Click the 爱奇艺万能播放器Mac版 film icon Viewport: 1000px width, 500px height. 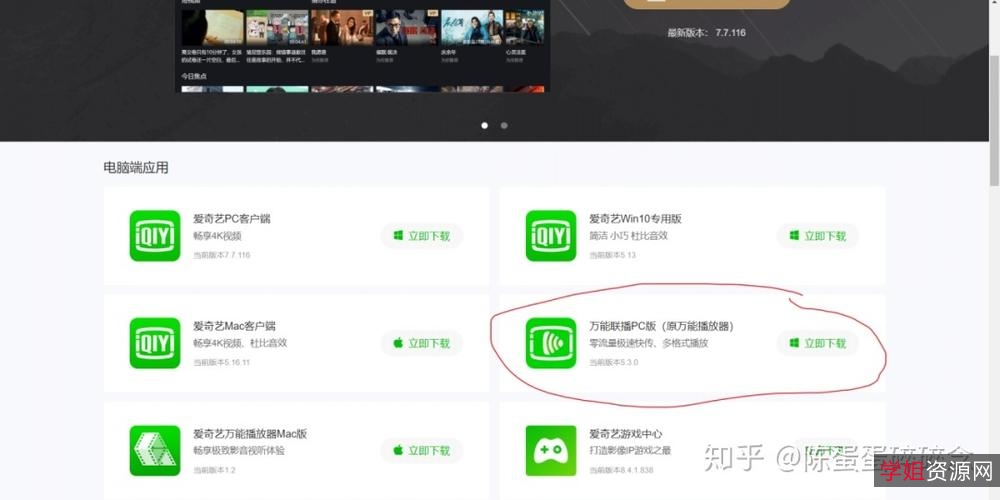155,450
